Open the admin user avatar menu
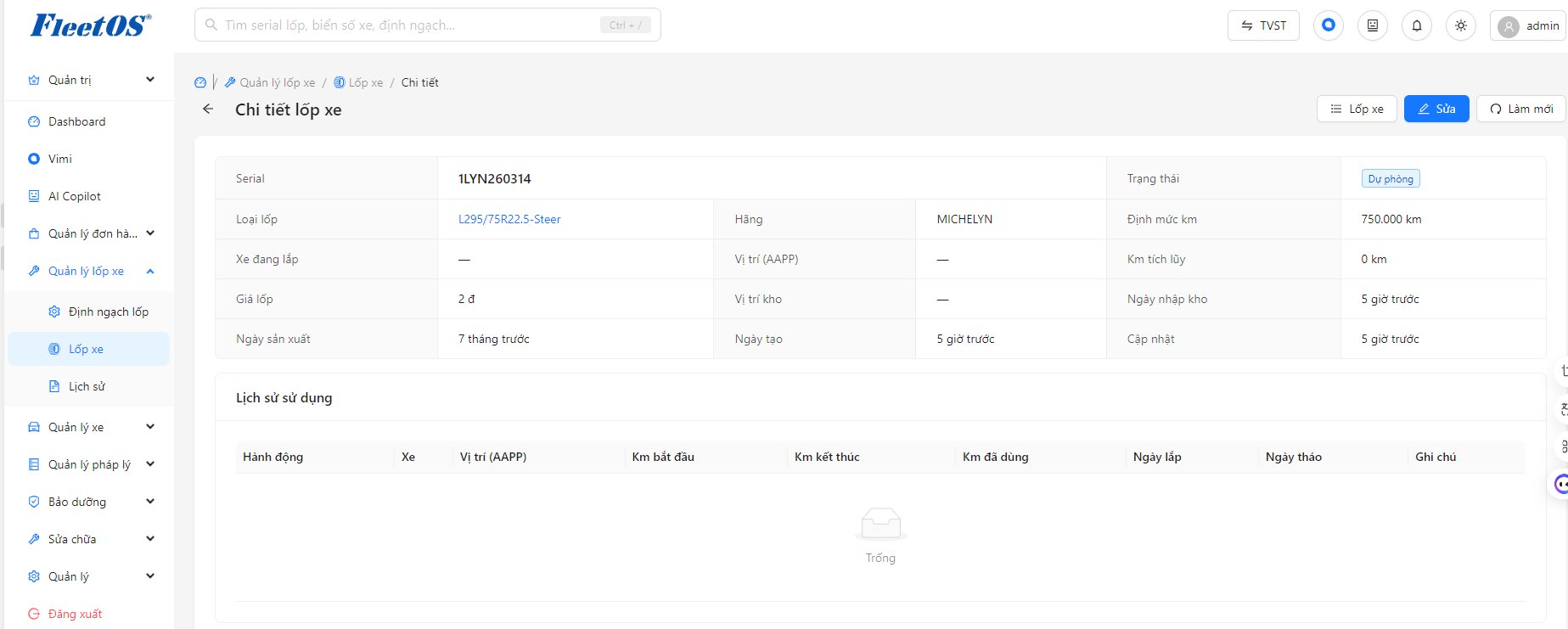Image resolution: width=1568 pixels, height=629 pixels. [1529, 25]
